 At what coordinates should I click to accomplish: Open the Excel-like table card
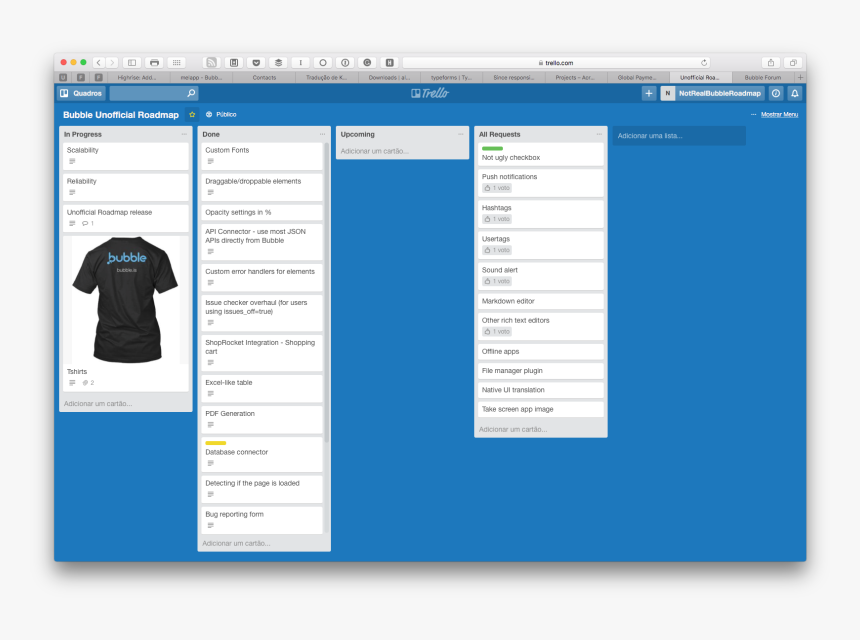(x=262, y=388)
